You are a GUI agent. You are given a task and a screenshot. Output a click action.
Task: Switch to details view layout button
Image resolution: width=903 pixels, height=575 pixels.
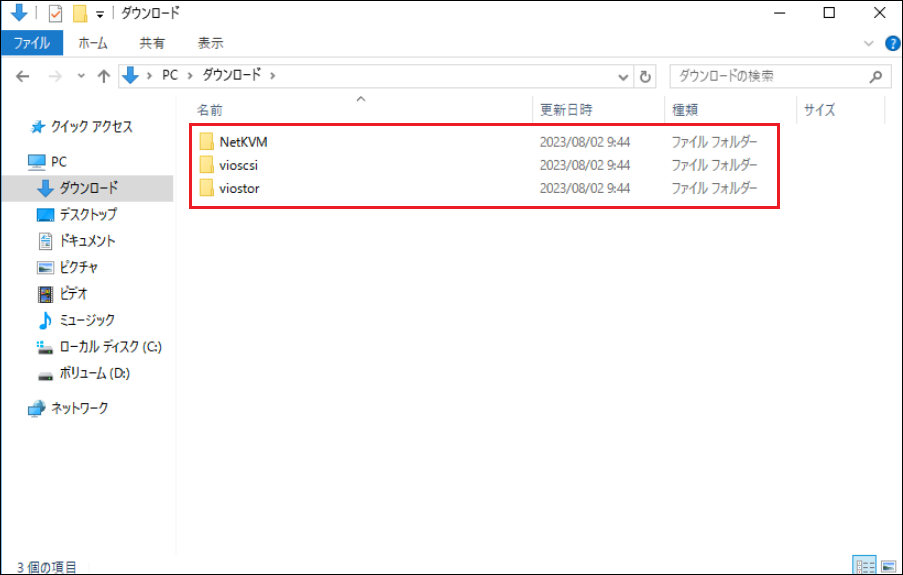(x=864, y=566)
